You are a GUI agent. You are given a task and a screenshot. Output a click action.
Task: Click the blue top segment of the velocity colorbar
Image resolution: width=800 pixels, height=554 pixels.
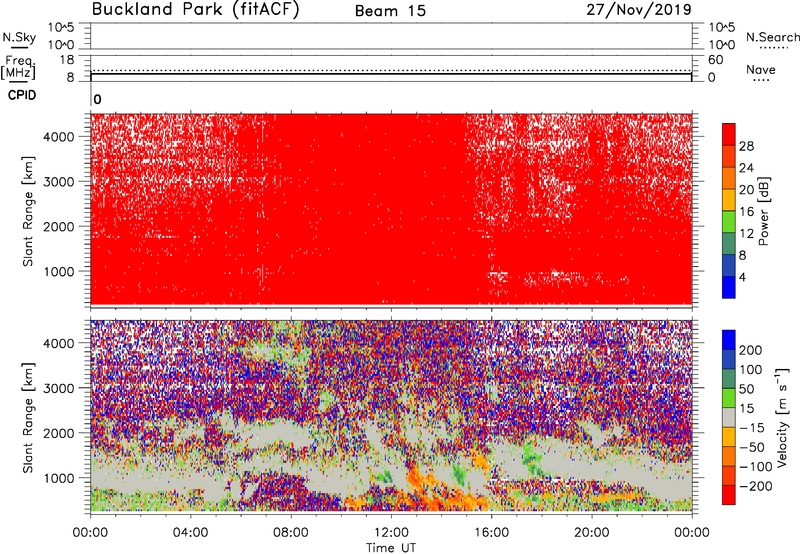[x=729, y=340]
